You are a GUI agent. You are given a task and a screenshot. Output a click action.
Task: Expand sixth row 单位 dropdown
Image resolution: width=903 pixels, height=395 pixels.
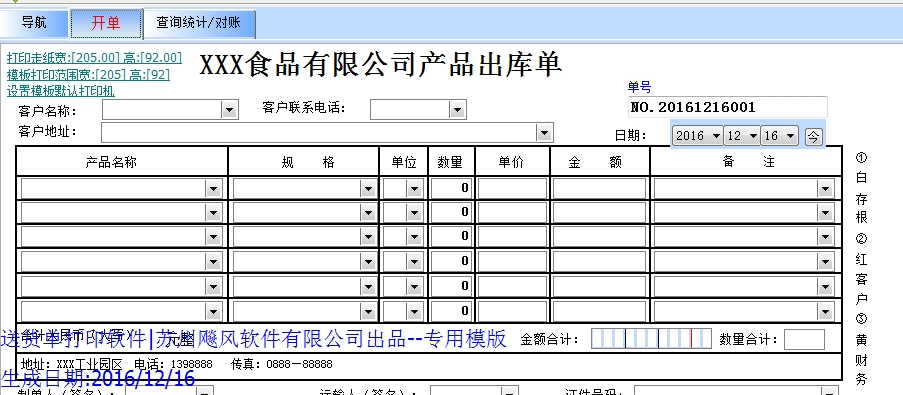tap(414, 312)
